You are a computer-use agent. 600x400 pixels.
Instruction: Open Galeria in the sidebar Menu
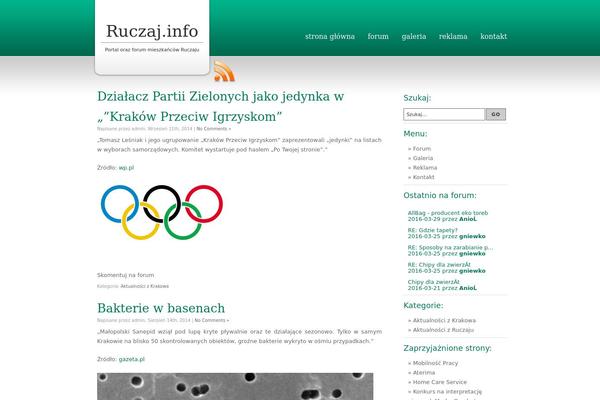423,158
